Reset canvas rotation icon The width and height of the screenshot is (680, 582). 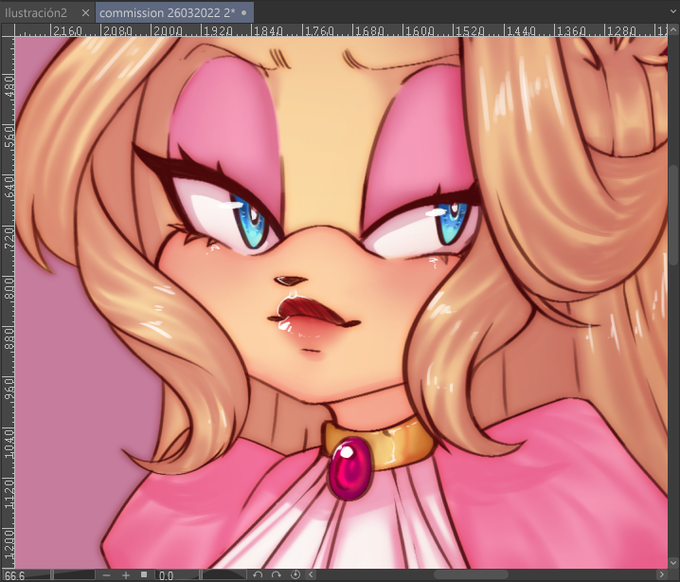pyautogui.click(x=295, y=575)
